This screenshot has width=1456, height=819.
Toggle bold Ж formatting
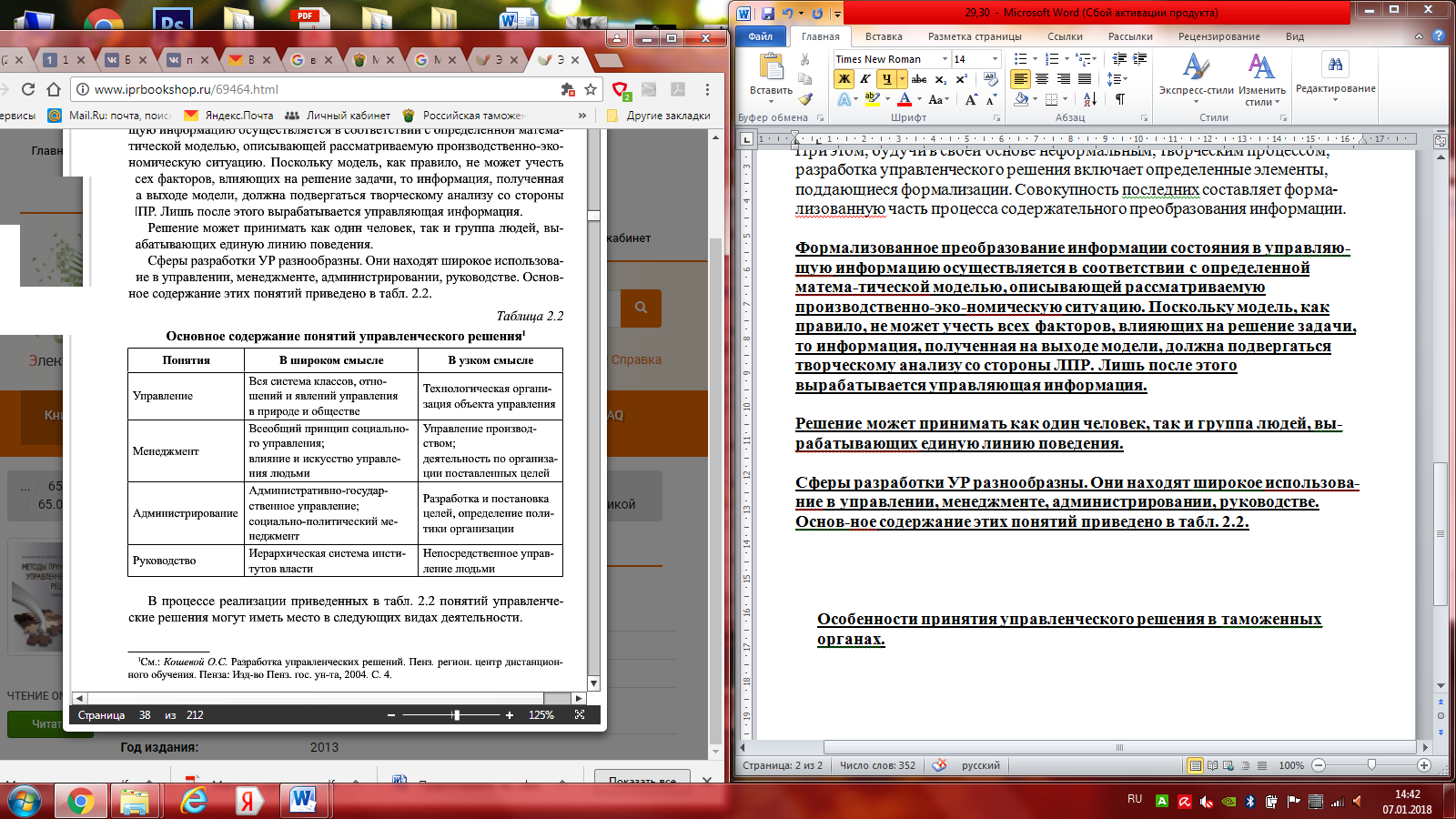(844, 79)
